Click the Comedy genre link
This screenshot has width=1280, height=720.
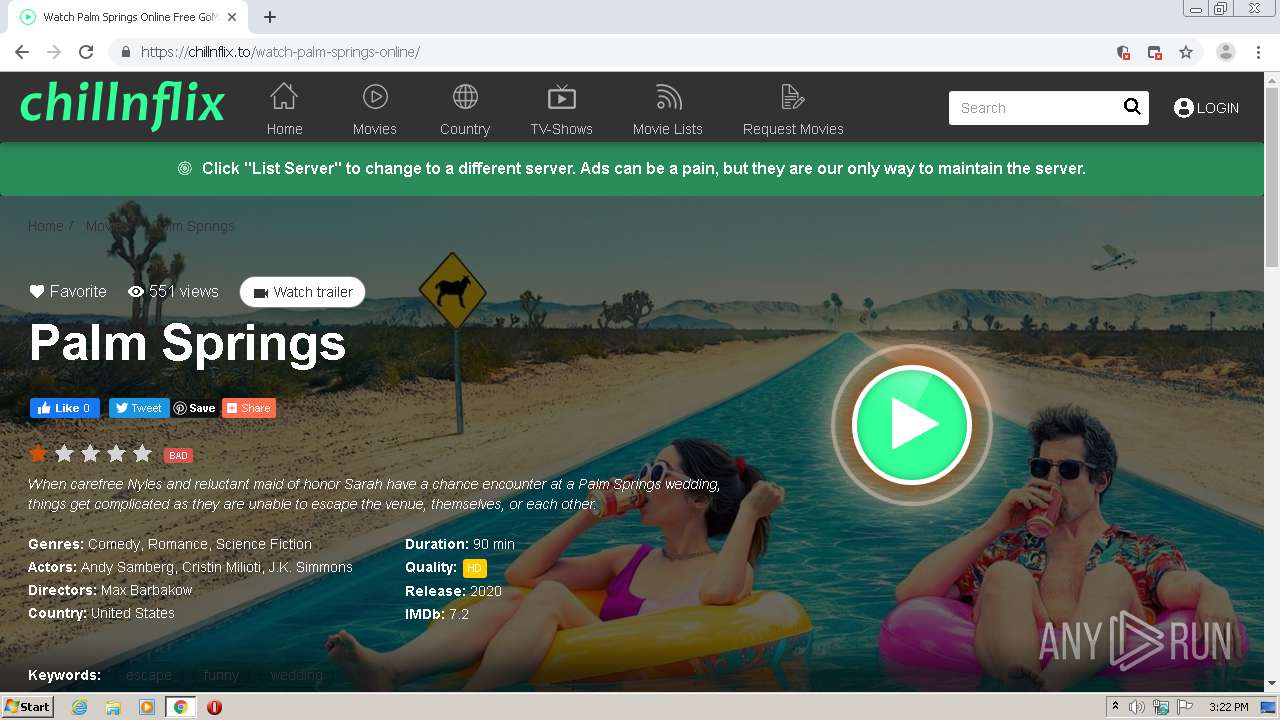tap(115, 544)
